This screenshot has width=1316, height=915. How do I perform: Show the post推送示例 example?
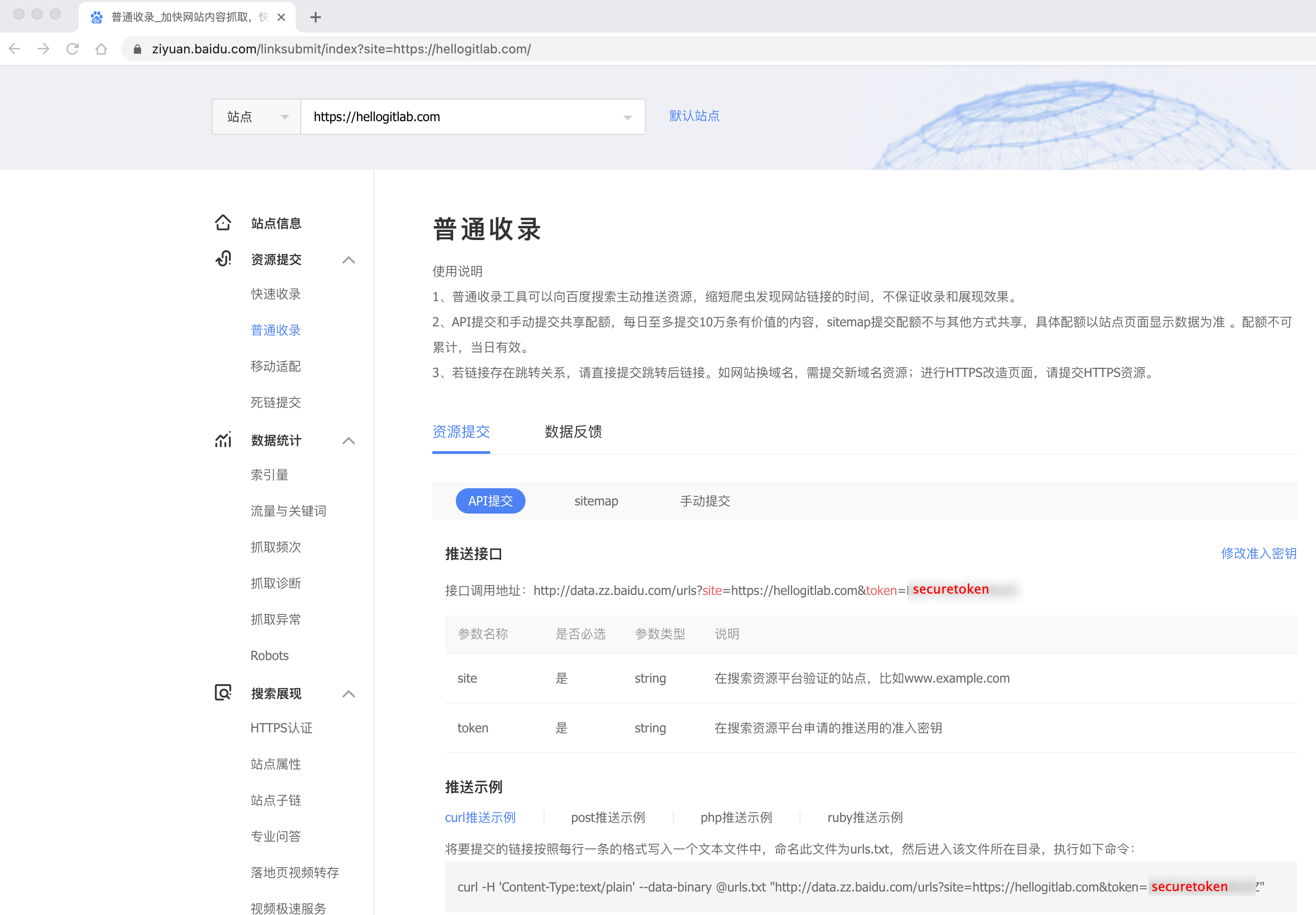pyautogui.click(x=608, y=817)
